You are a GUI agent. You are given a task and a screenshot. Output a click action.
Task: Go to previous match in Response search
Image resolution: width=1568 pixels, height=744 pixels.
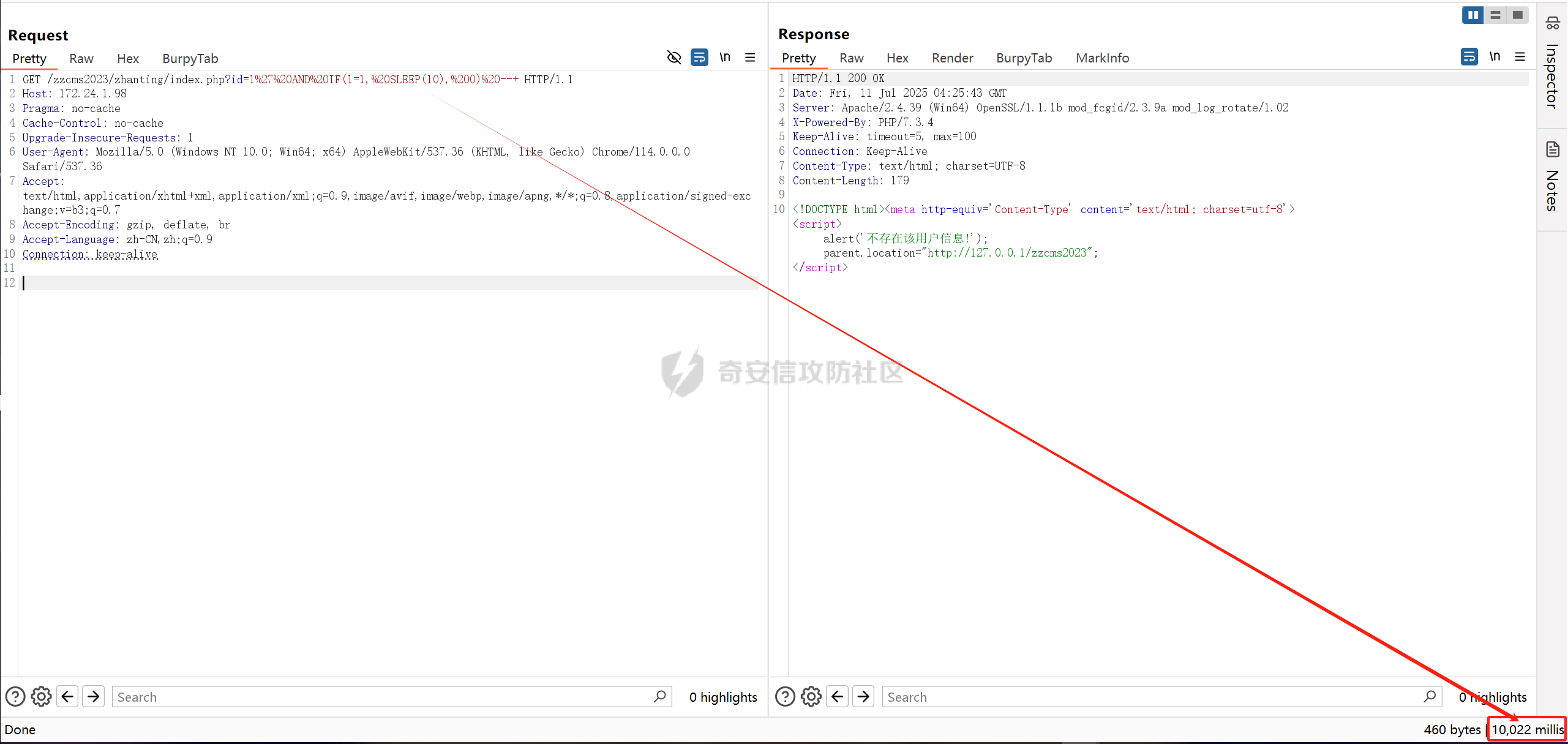tap(838, 697)
